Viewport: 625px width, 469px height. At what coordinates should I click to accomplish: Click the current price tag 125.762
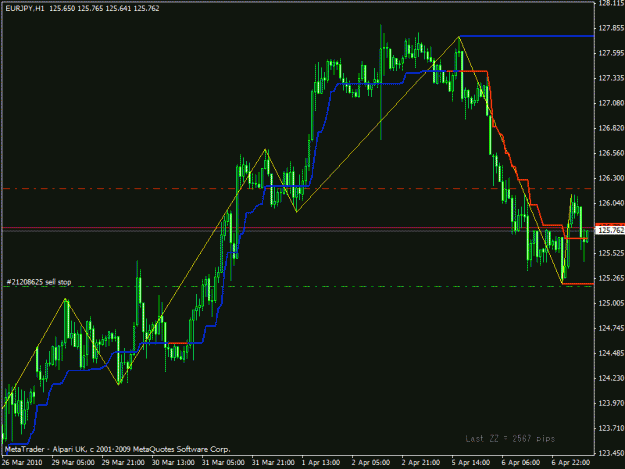click(x=611, y=230)
